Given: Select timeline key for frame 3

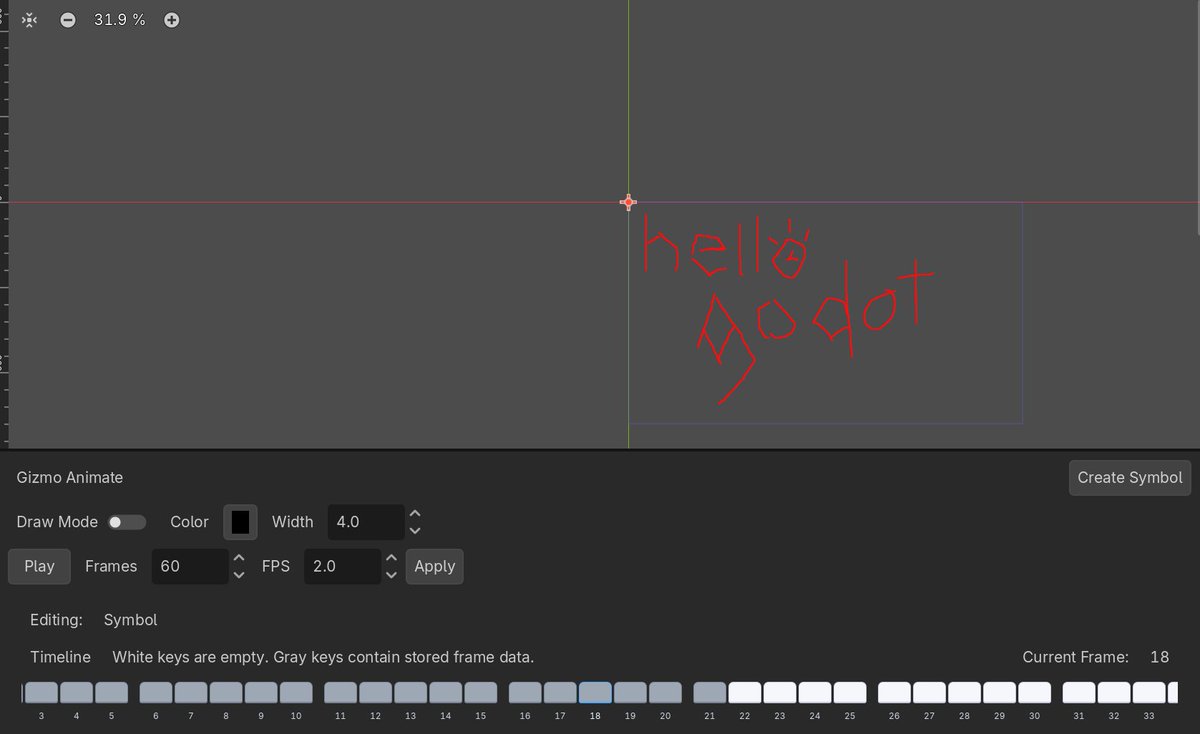Looking at the screenshot, I should (x=41, y=692).
